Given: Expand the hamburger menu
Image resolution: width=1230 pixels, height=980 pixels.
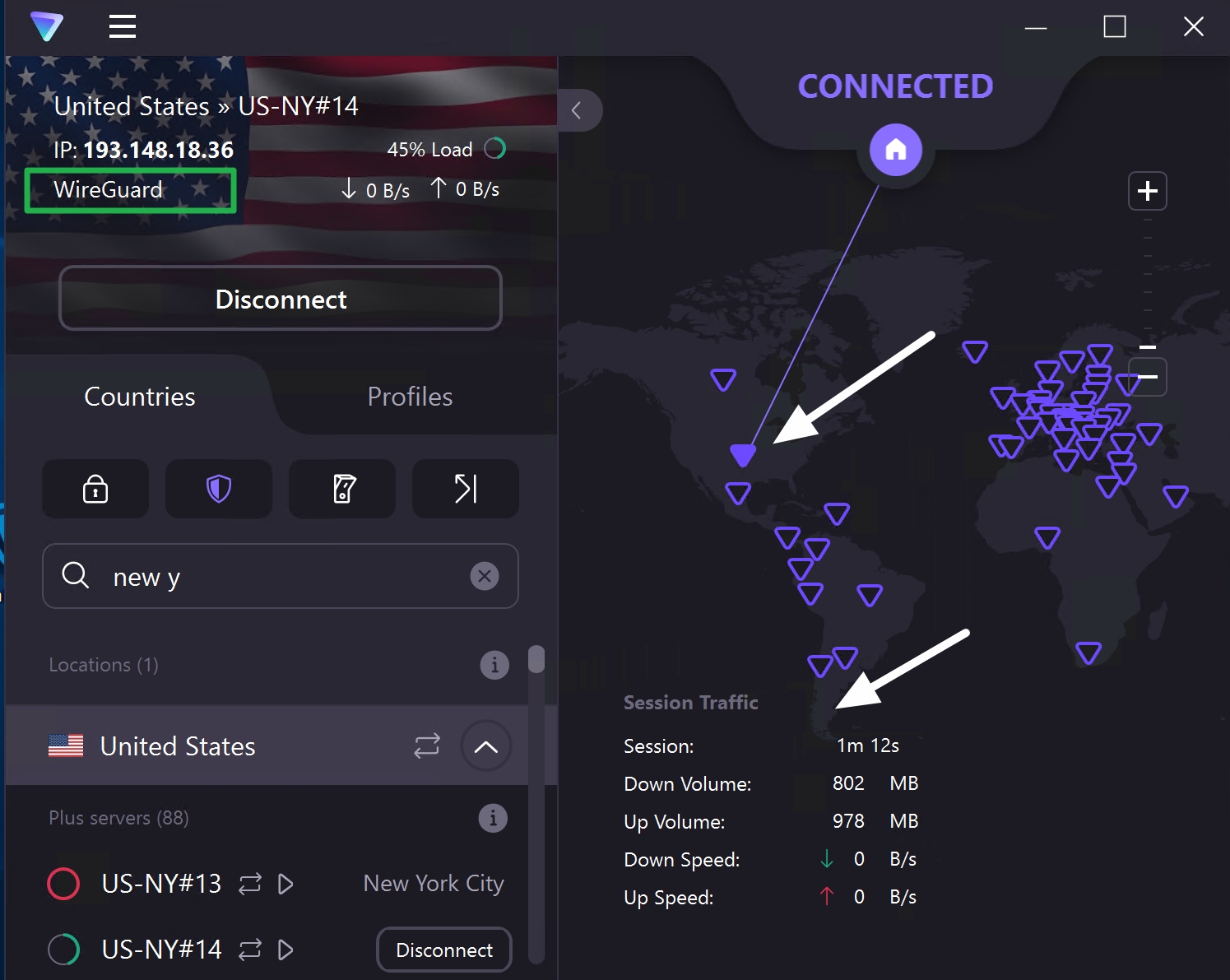Looking at the screenshot, I should (x=122, y=26).
